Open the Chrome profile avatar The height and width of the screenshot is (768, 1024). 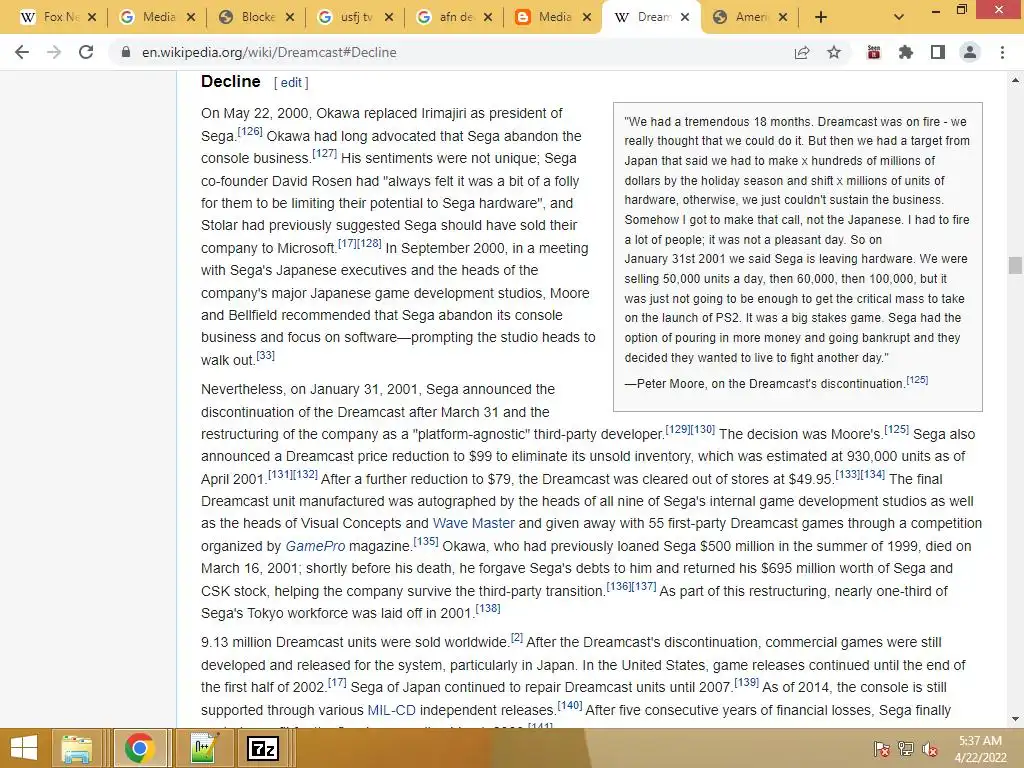tap(970, 52)
